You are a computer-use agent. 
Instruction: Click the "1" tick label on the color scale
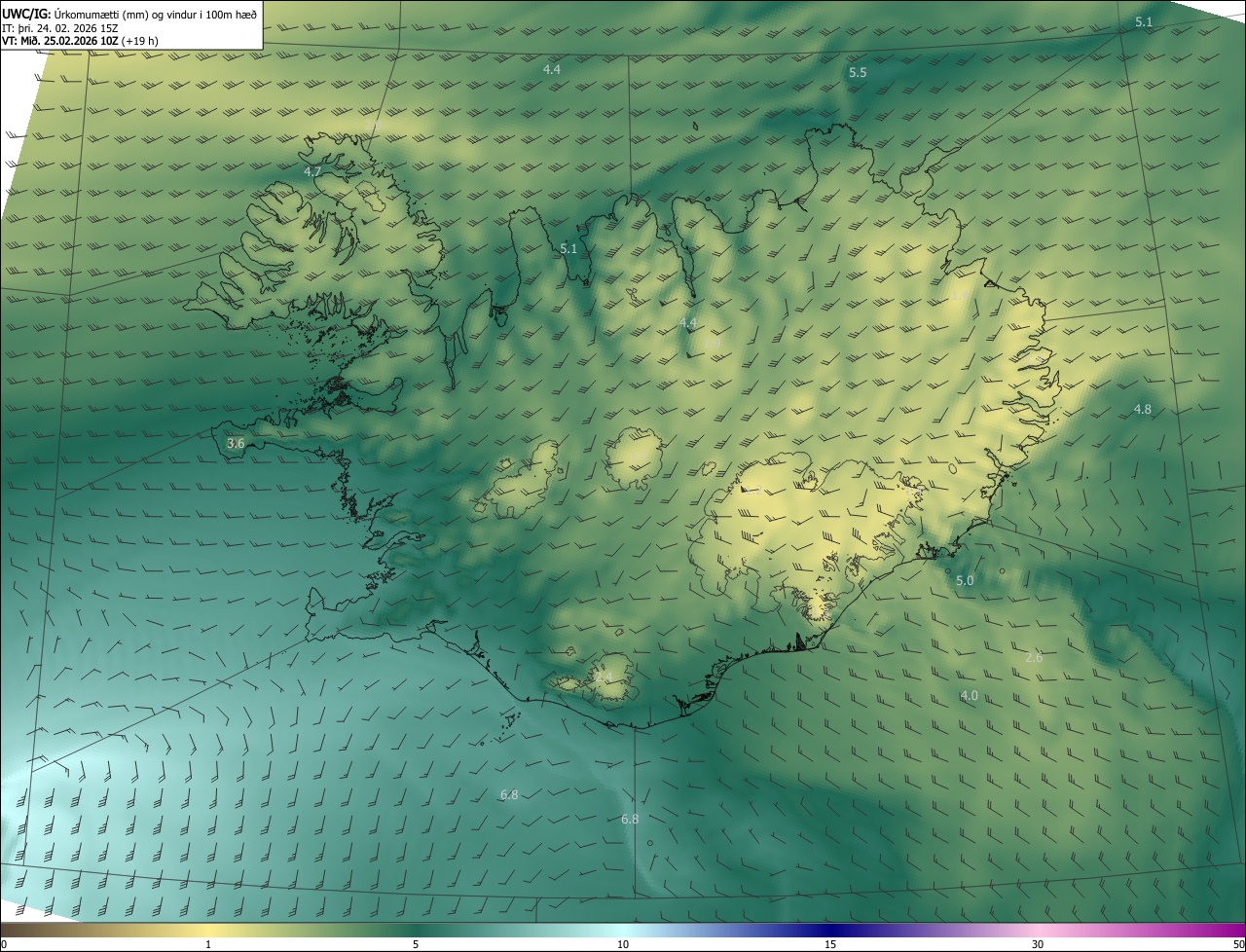coord(208,945)
